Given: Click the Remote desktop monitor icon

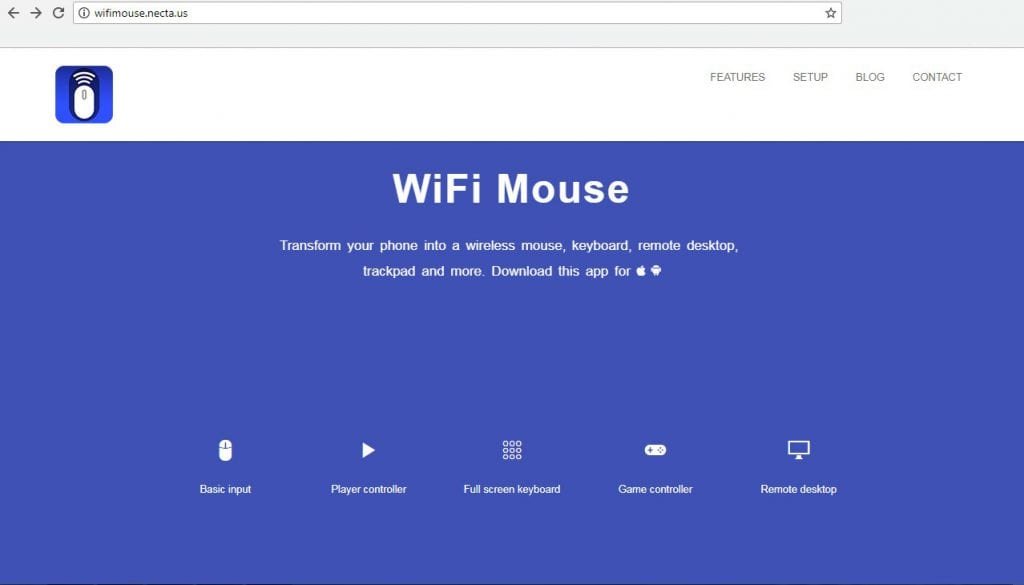Looking at the screenshot, I should click(x=798, y=449).
